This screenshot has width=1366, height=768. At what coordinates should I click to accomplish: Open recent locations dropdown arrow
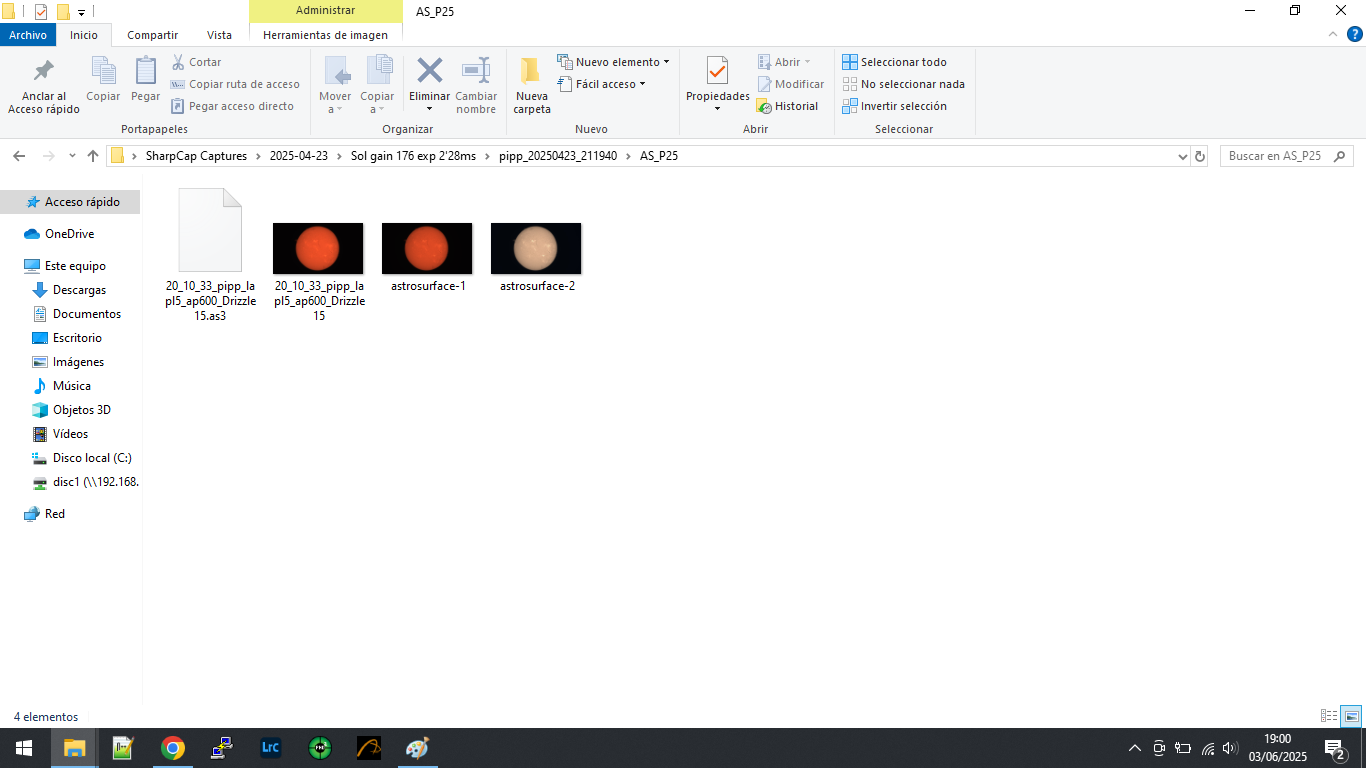72,156
